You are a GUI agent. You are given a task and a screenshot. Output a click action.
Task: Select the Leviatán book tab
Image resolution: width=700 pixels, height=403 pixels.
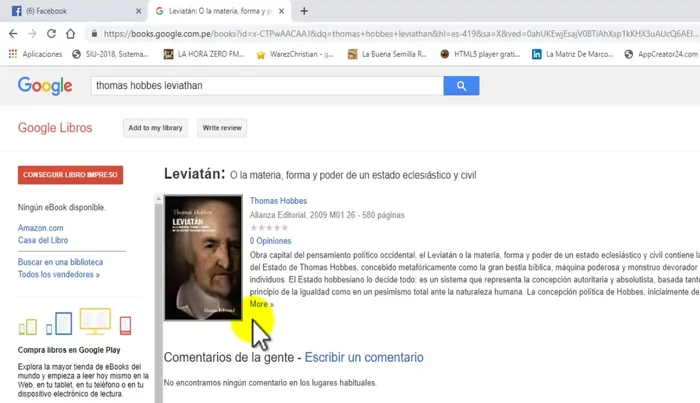pos(219,11)
